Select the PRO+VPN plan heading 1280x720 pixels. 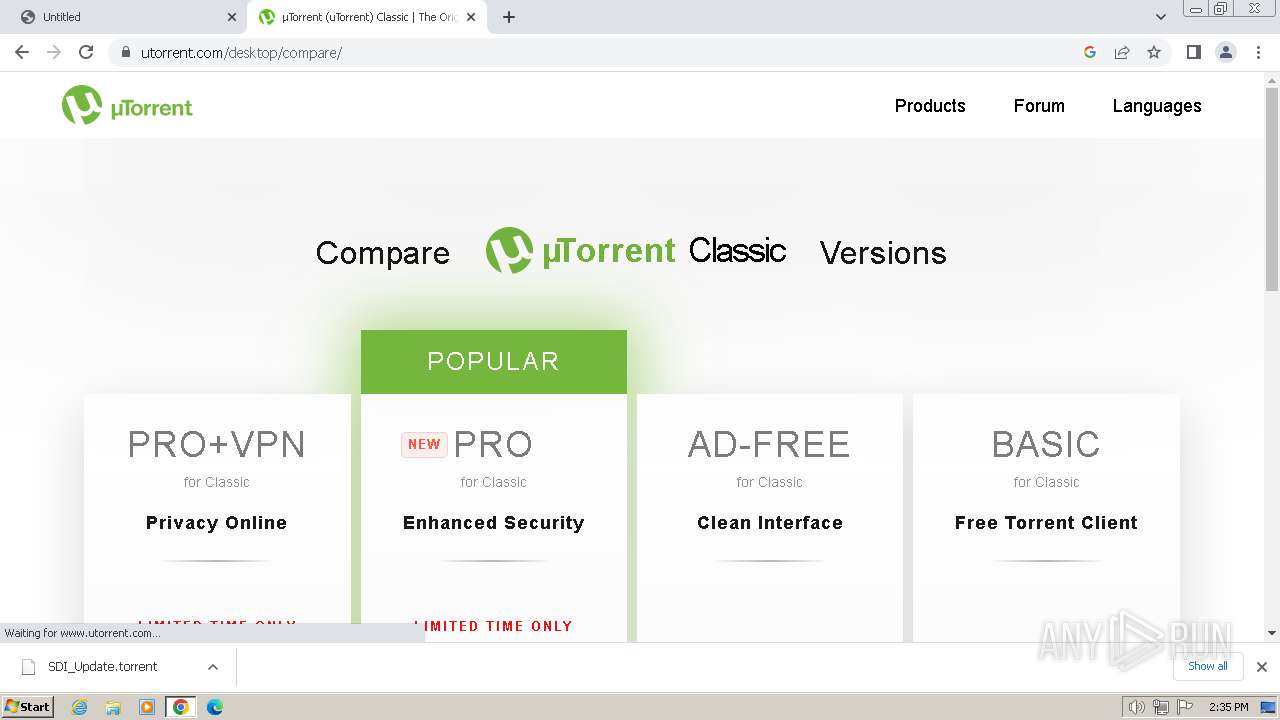217,444
